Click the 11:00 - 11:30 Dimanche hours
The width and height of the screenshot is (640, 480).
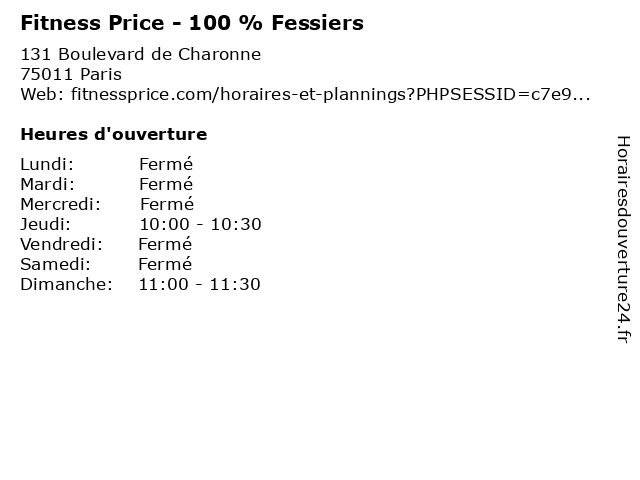pyautogui.click(x=200, y=284)
